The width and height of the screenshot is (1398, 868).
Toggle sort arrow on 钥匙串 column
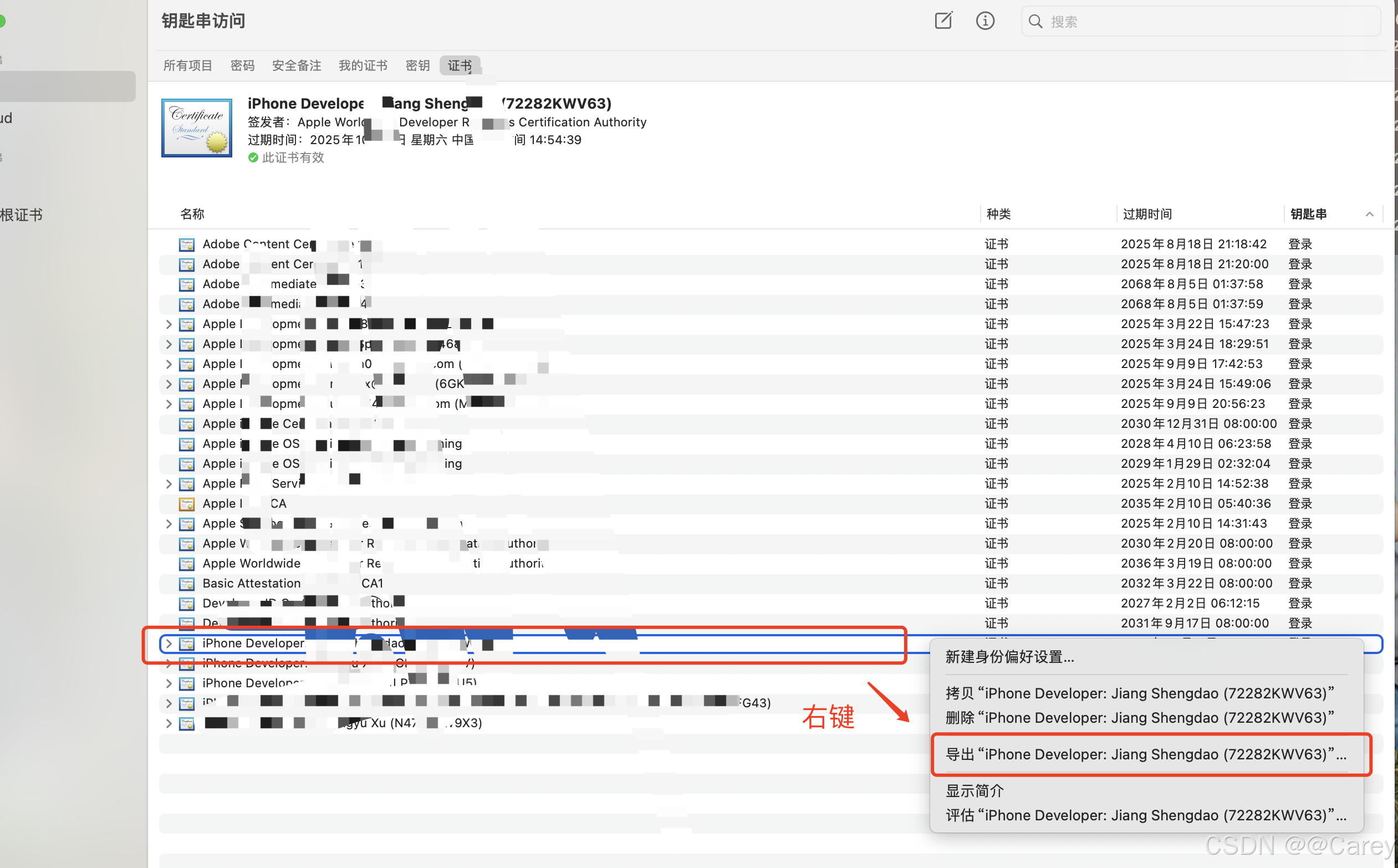(1369, 214)
